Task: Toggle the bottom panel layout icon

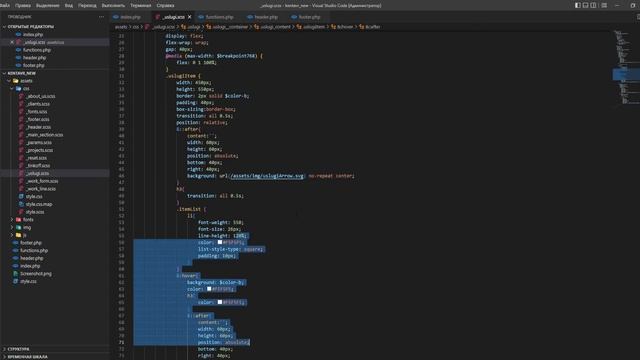Action: click(585, 5)
